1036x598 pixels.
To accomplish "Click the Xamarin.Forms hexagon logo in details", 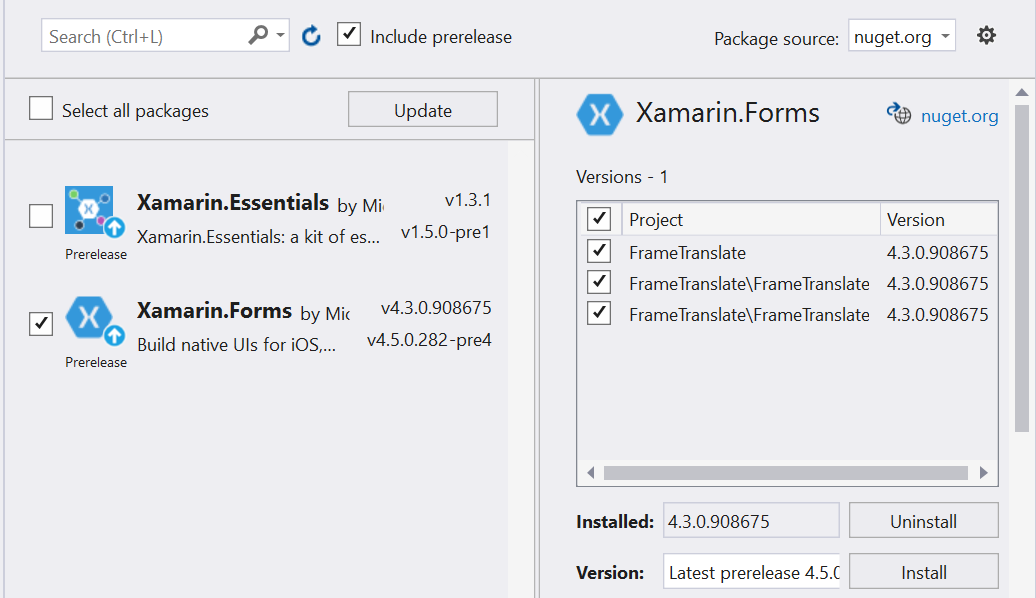I will pos(599,115).
